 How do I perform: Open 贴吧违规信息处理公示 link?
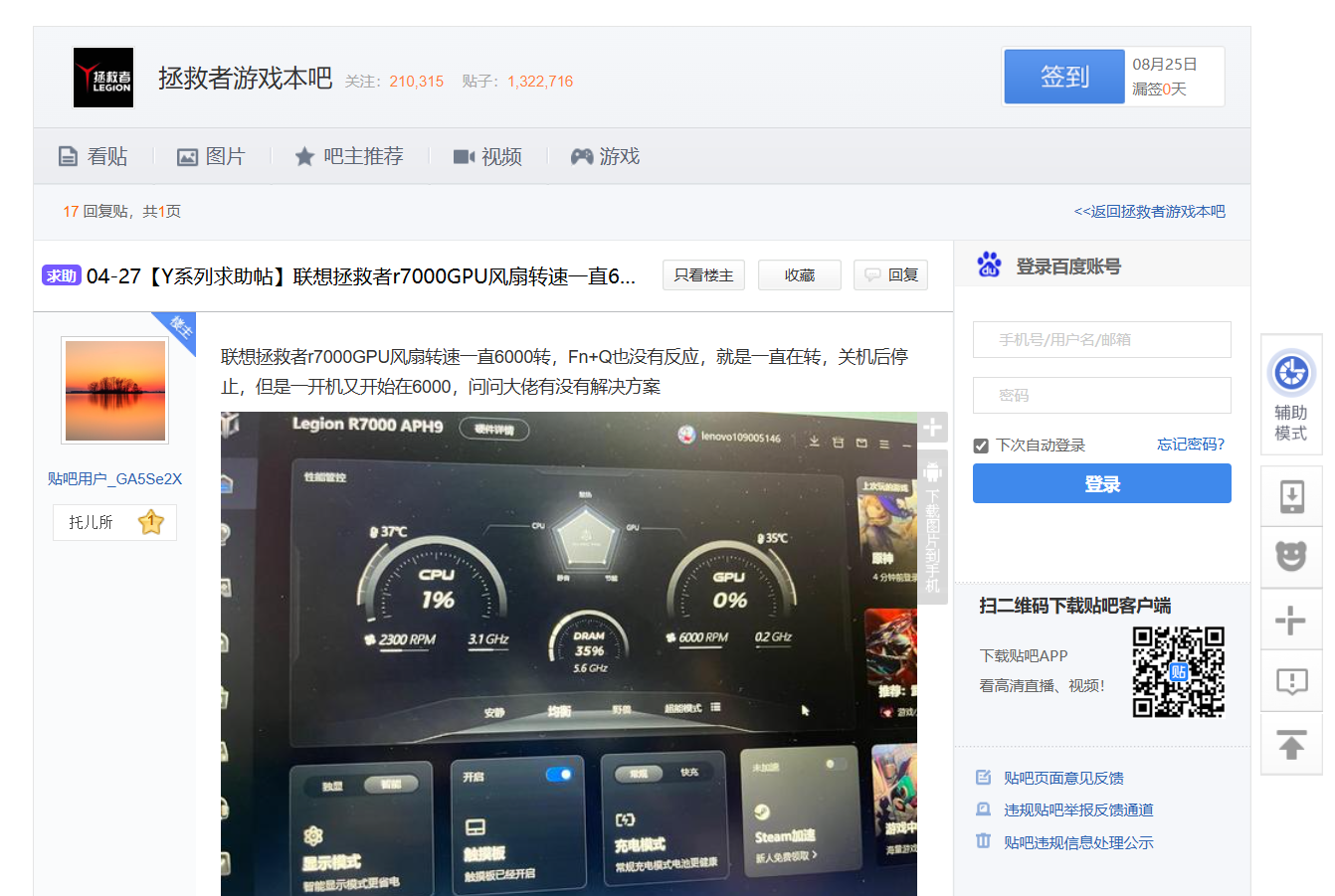click(1078, 842)
